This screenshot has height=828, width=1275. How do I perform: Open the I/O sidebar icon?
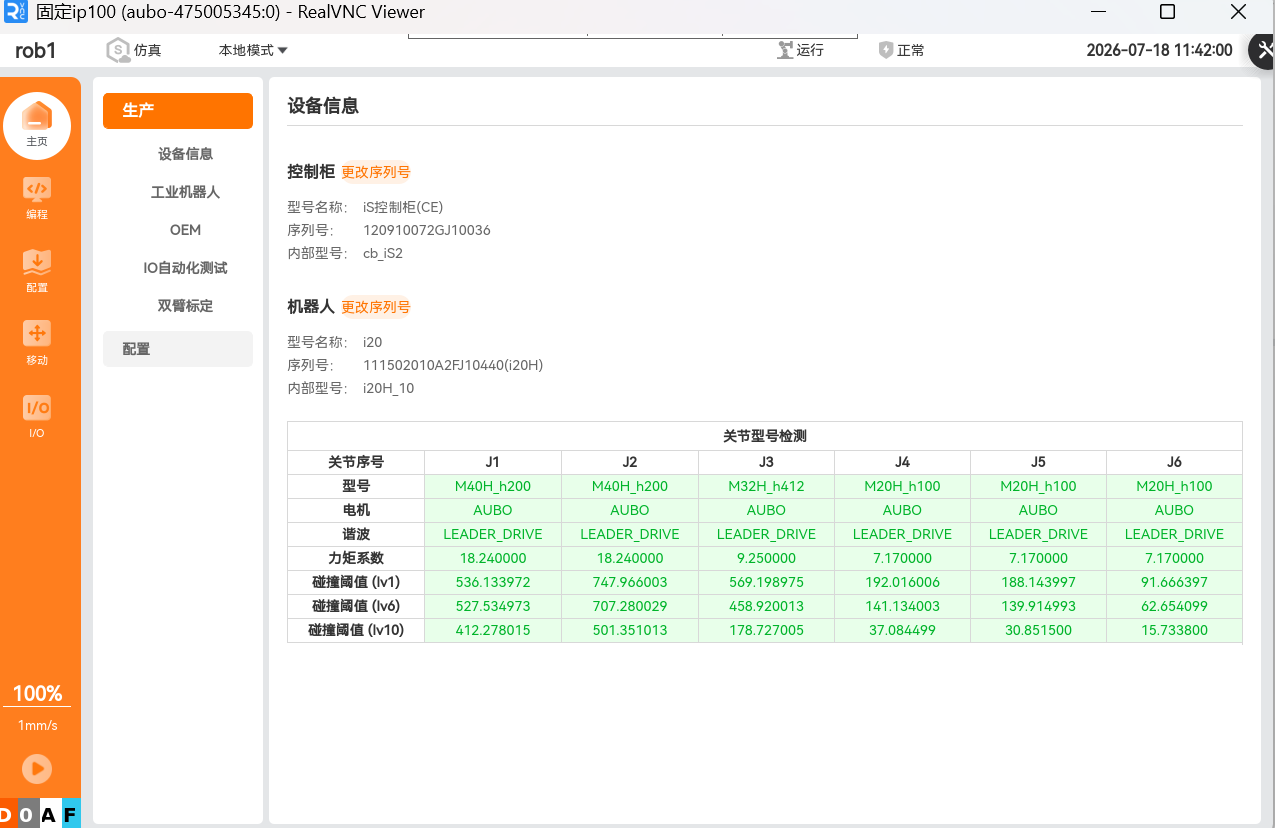[x=37, y=416]
